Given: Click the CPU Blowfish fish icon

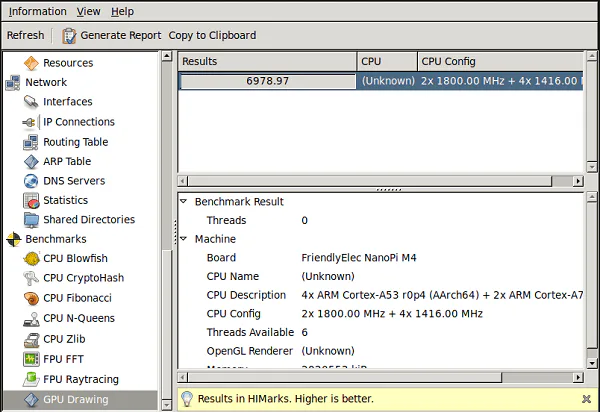Looking at the screenshot, I should [x=31, y=259].
